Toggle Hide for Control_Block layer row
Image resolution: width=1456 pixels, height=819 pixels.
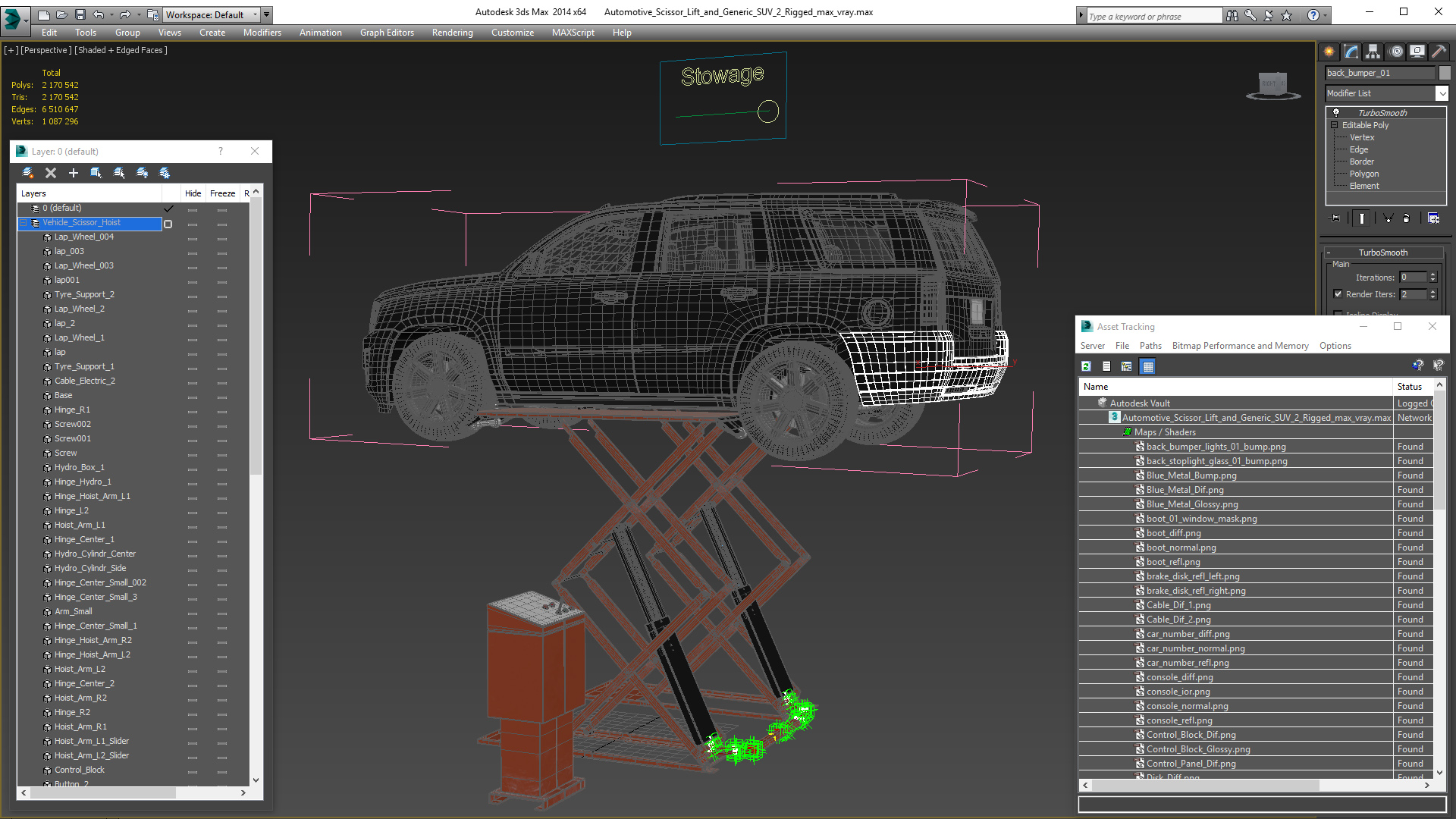tap(193, 772)
